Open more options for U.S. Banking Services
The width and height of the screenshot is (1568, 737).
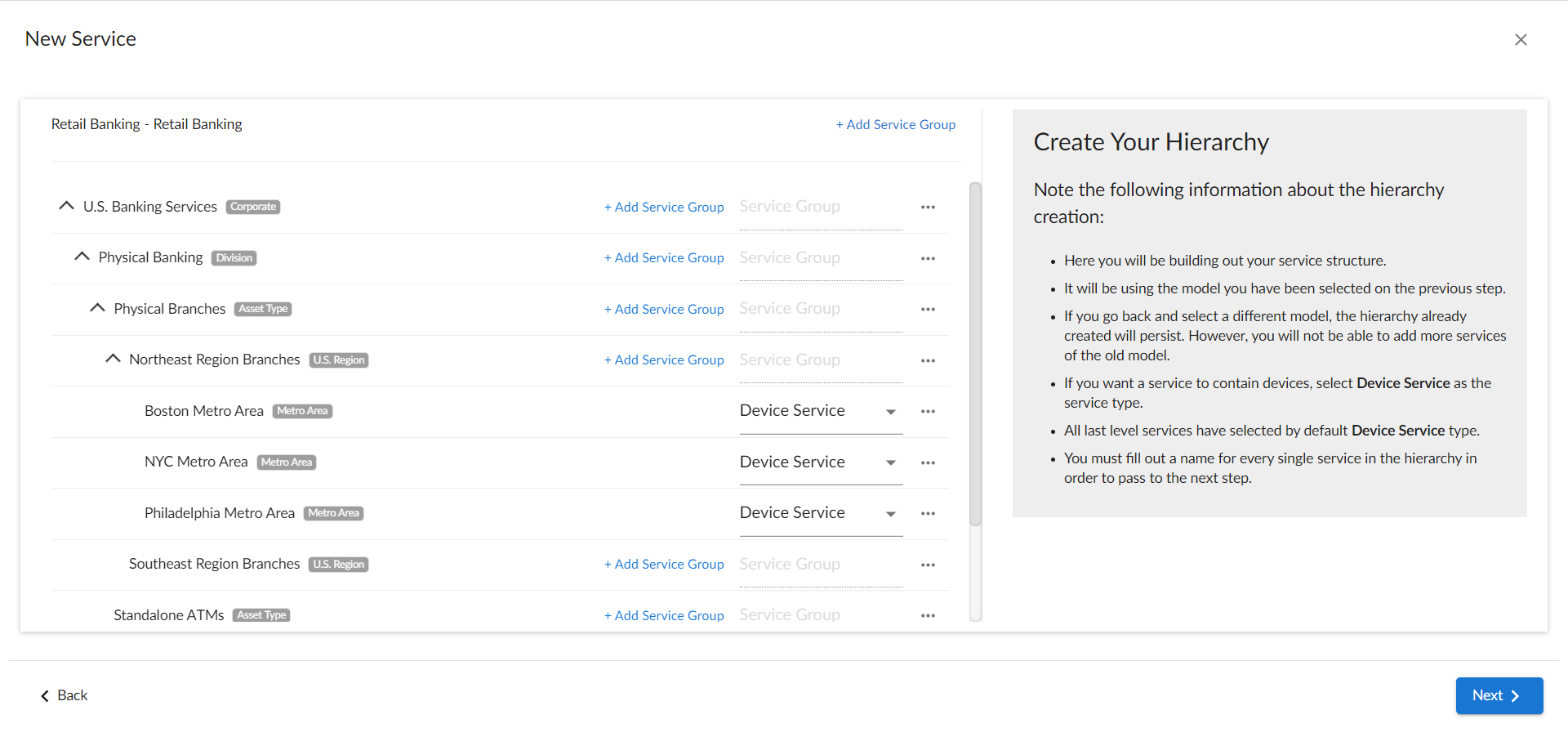928,208
